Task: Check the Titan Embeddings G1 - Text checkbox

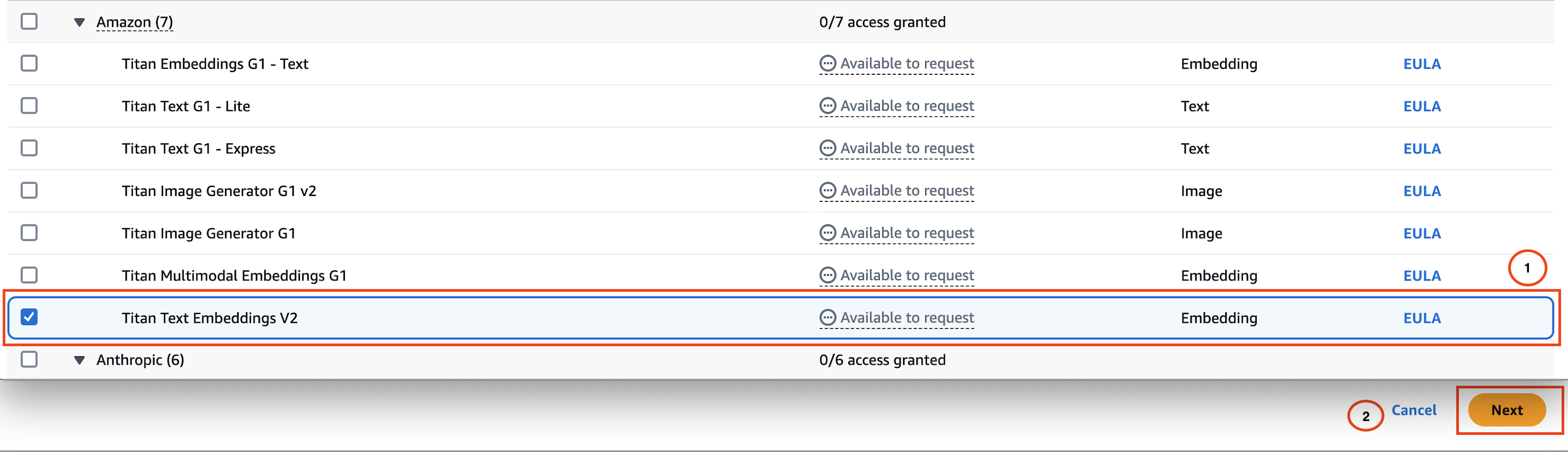Action: 29,63
